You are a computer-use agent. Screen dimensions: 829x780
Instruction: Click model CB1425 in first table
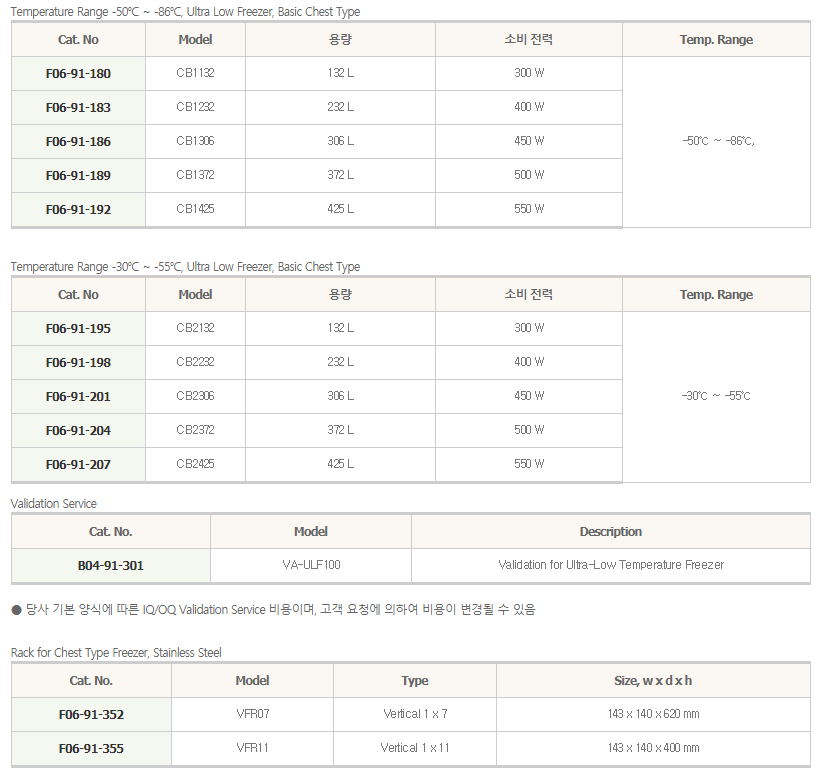point(195,209)
